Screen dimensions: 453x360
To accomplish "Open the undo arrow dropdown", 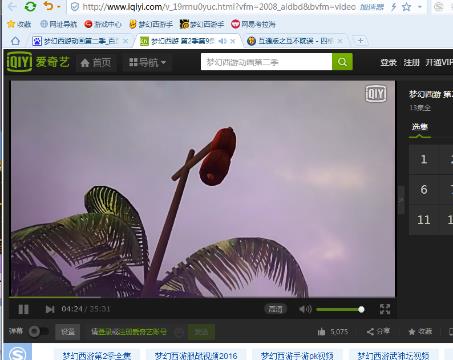I will point(59,7).
